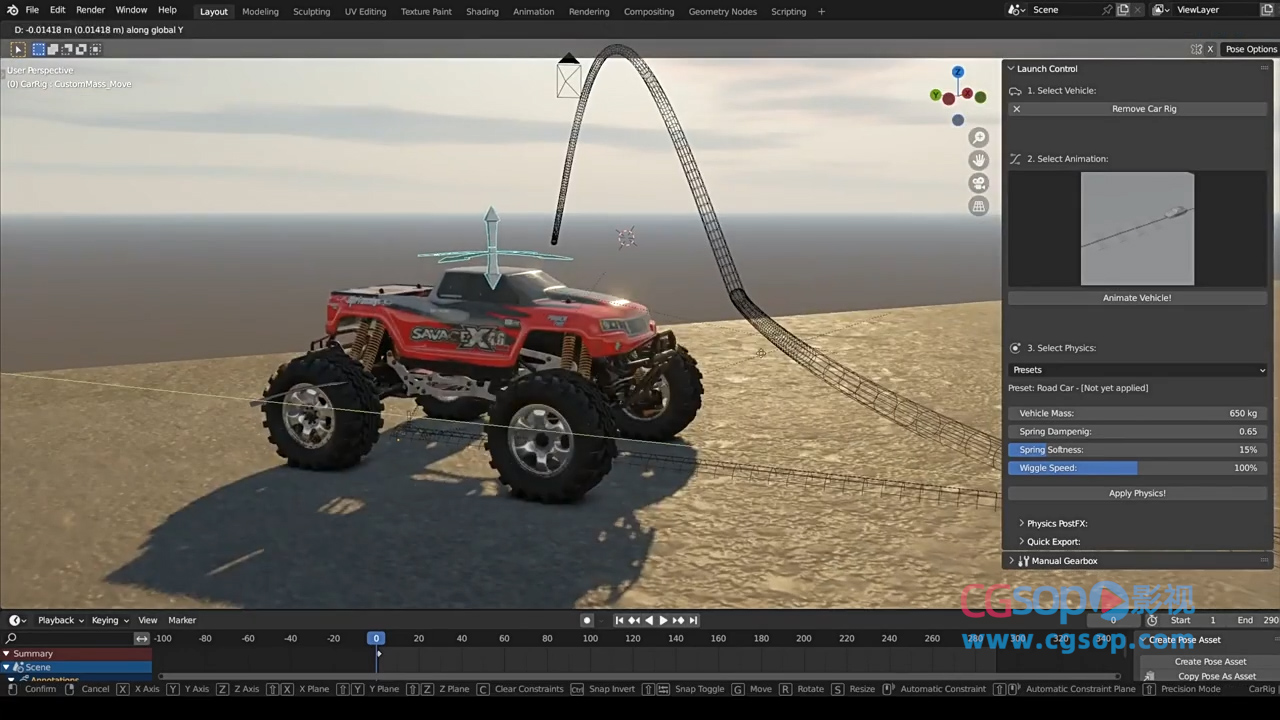1280x720 pixels.
Task: Open the view layer browse icon
Action: tap(1160, 10)
